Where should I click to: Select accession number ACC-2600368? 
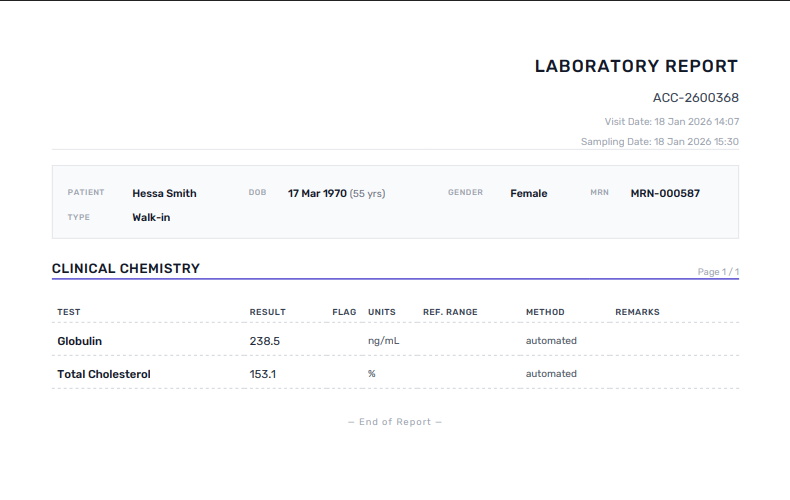[696, 98]
